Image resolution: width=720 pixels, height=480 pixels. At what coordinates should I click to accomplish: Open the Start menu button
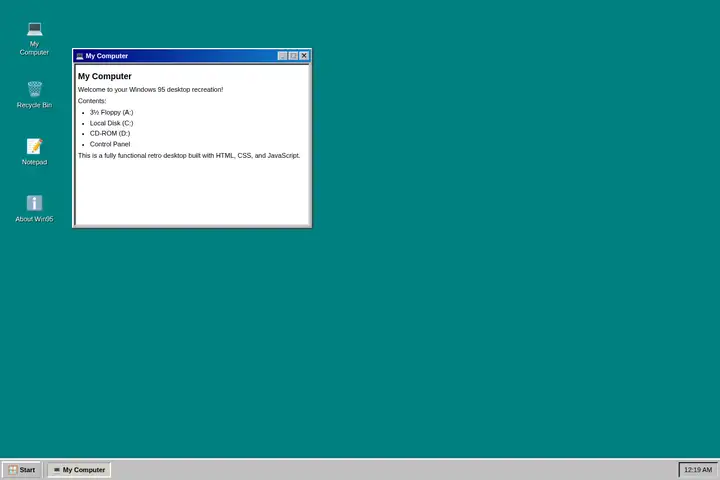coord(22,469)
